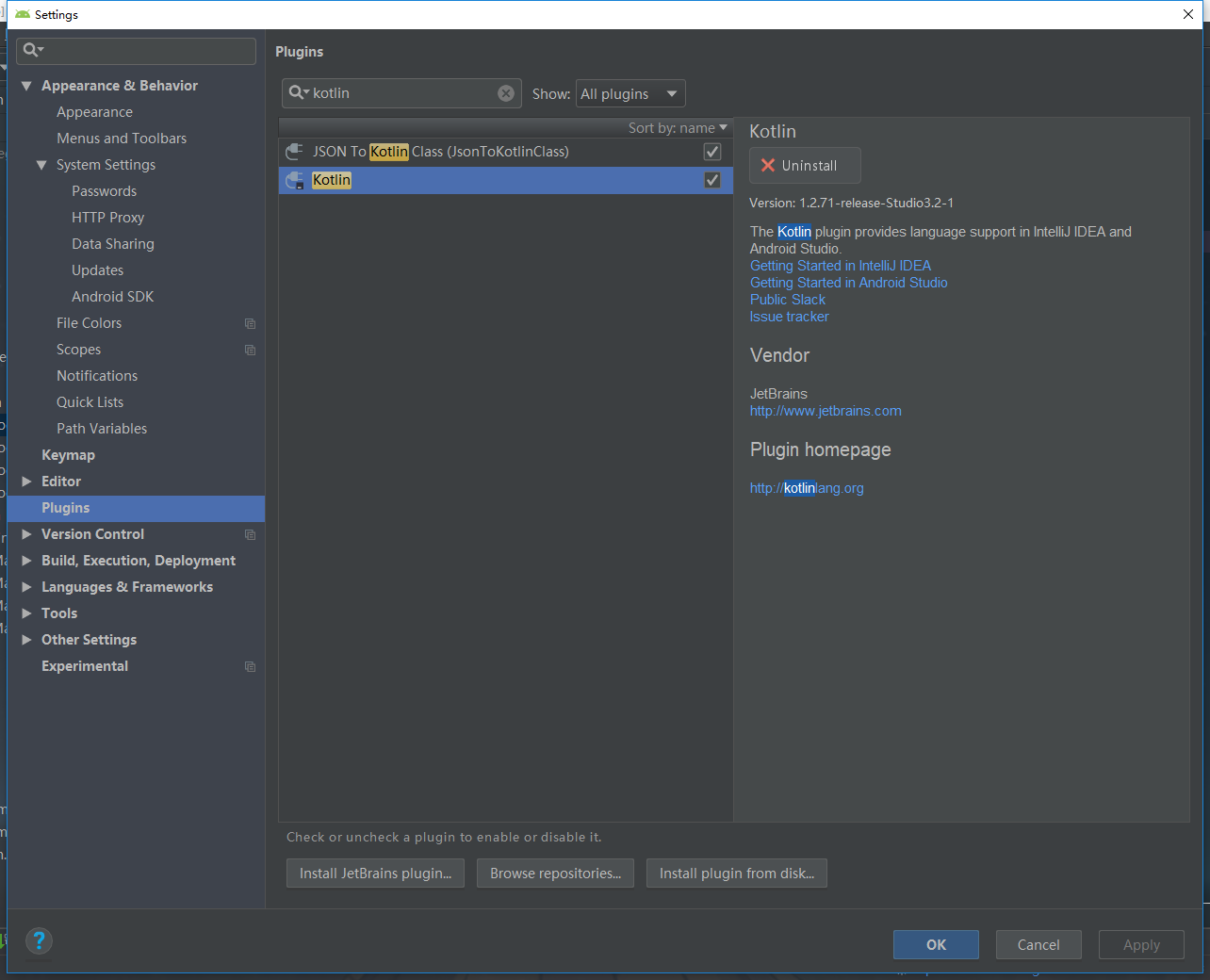Focus the plugin search field containing kotlin

[x=401, y=93]
